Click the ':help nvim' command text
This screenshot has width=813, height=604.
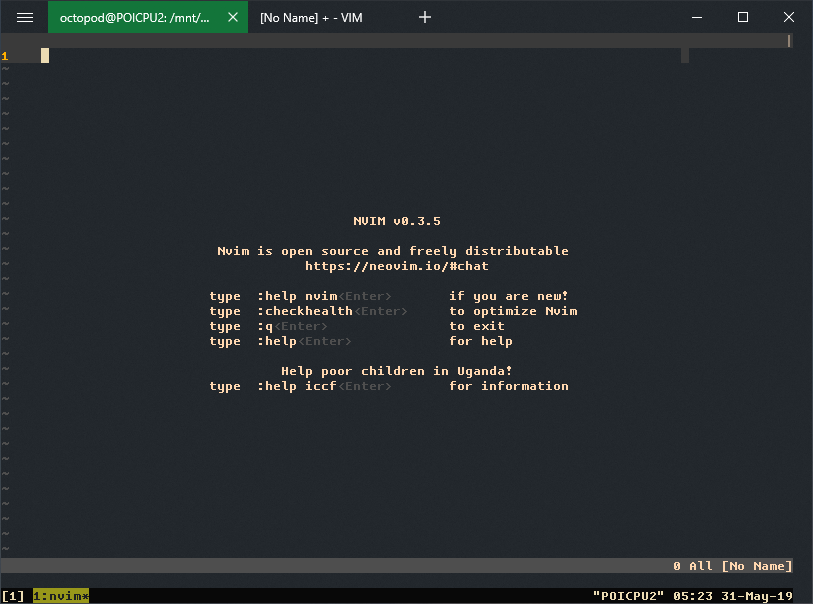click(297, 296)
